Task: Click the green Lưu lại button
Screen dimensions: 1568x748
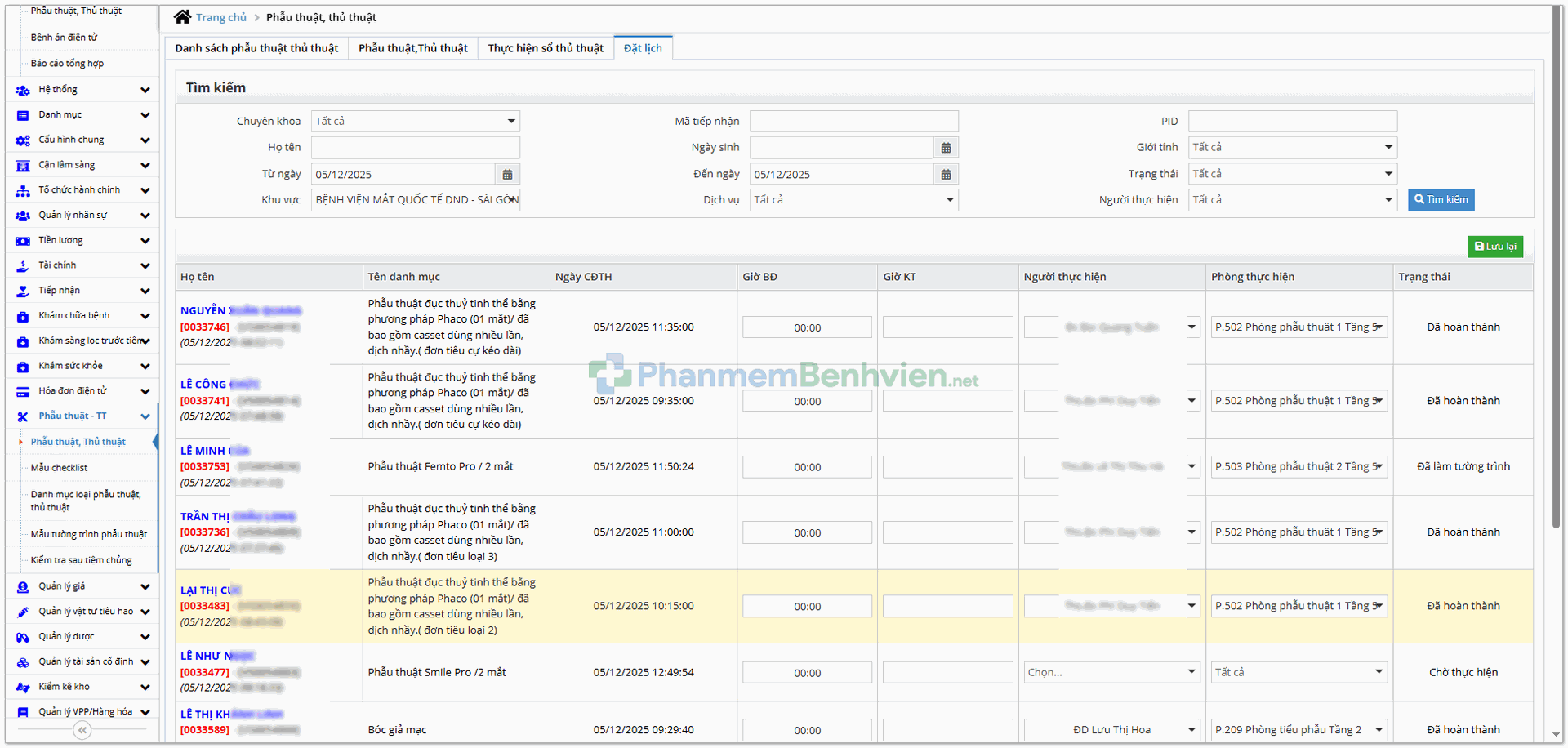Action: click(1494, 247)
